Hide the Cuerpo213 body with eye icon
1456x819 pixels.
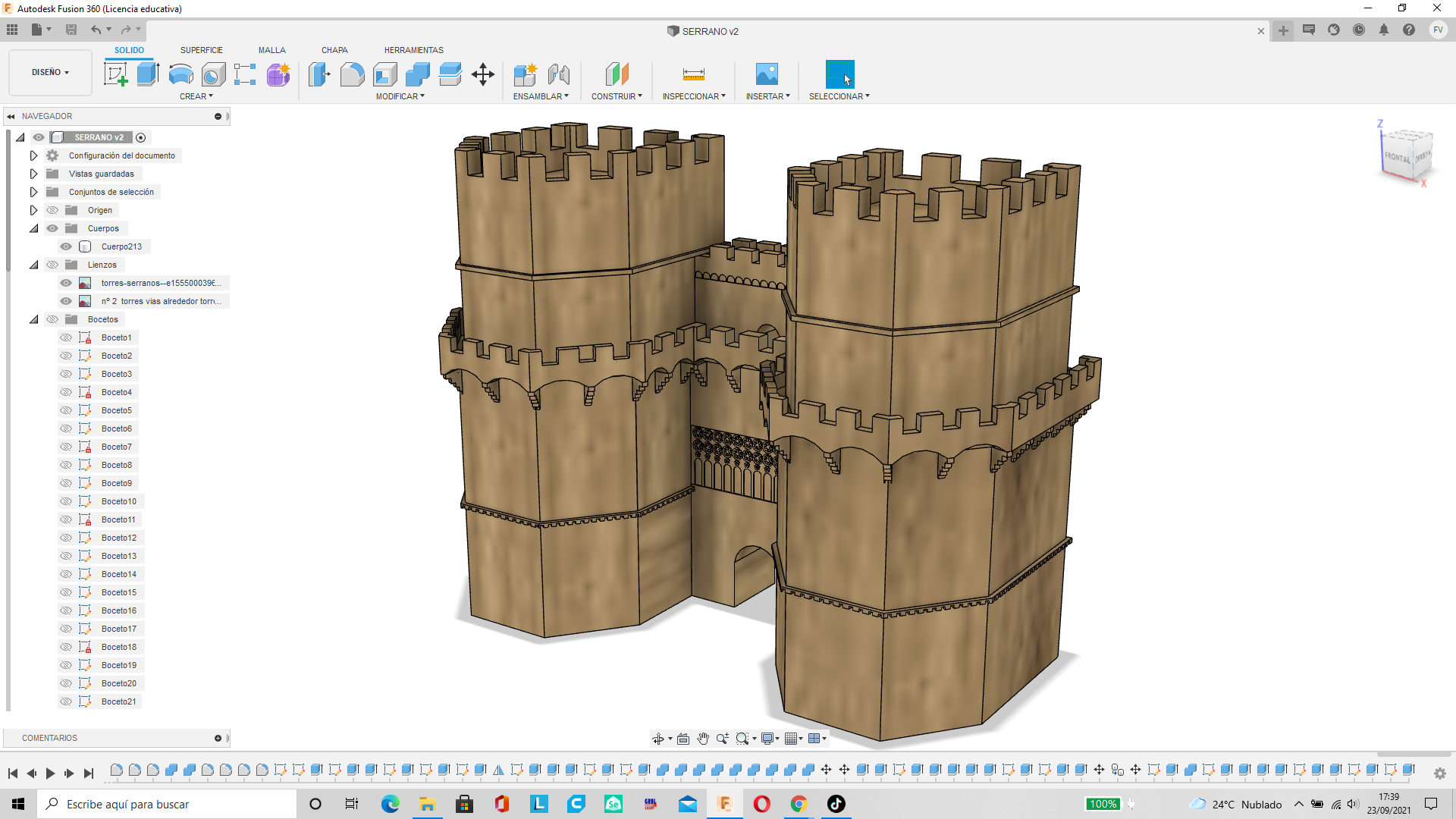[x=66, y=246]
